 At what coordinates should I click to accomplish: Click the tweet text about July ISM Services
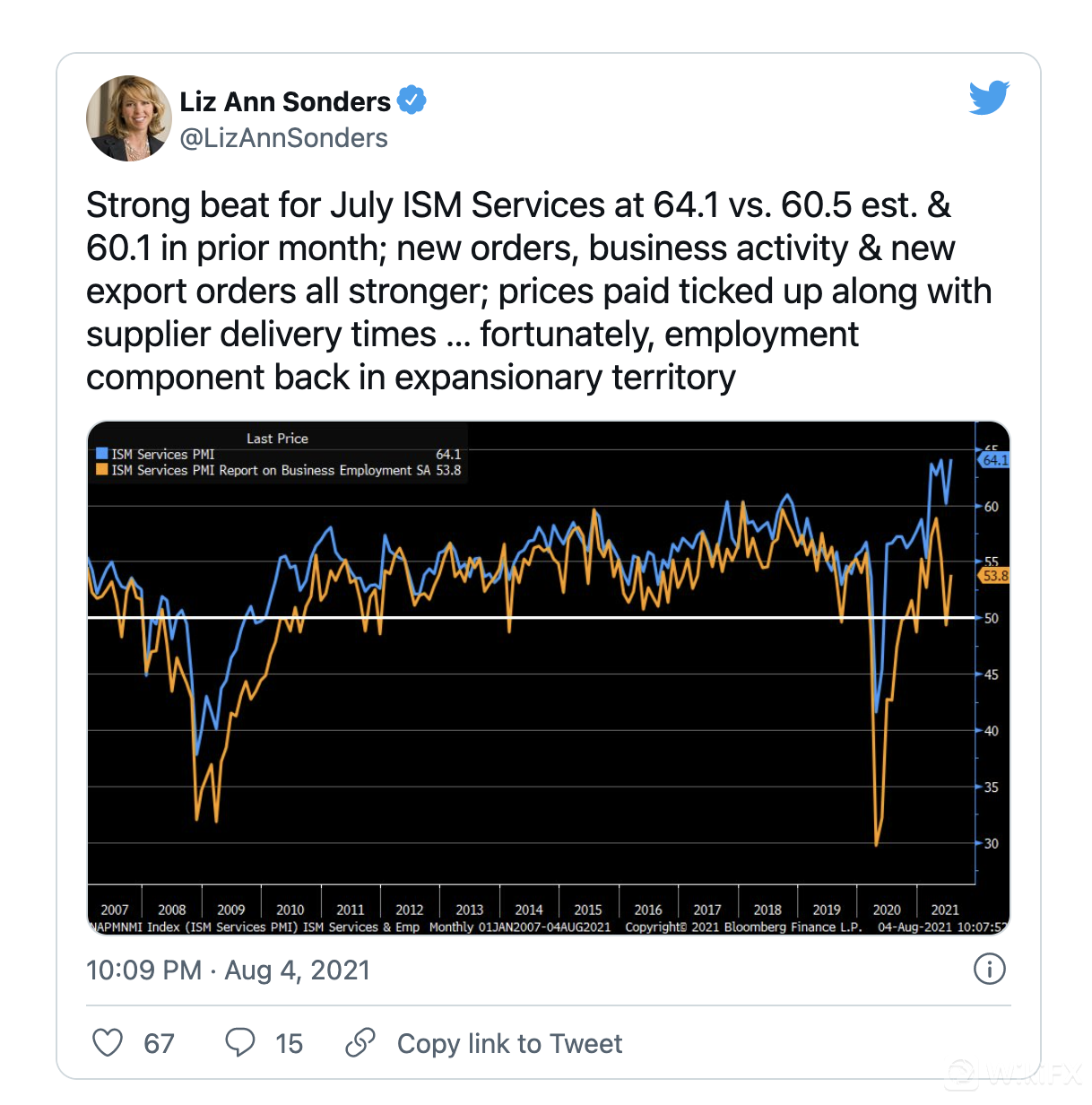tap(538, 291)
